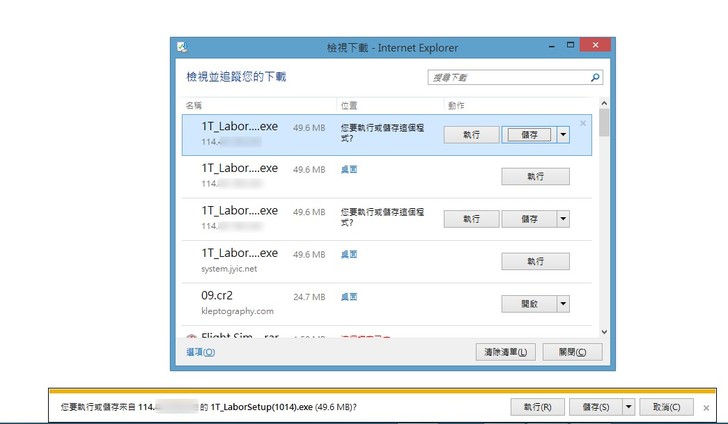This screenshot has height=424, width=728.
Task: Open the 09.cr2 file
Action: click(x=529, y=304)
